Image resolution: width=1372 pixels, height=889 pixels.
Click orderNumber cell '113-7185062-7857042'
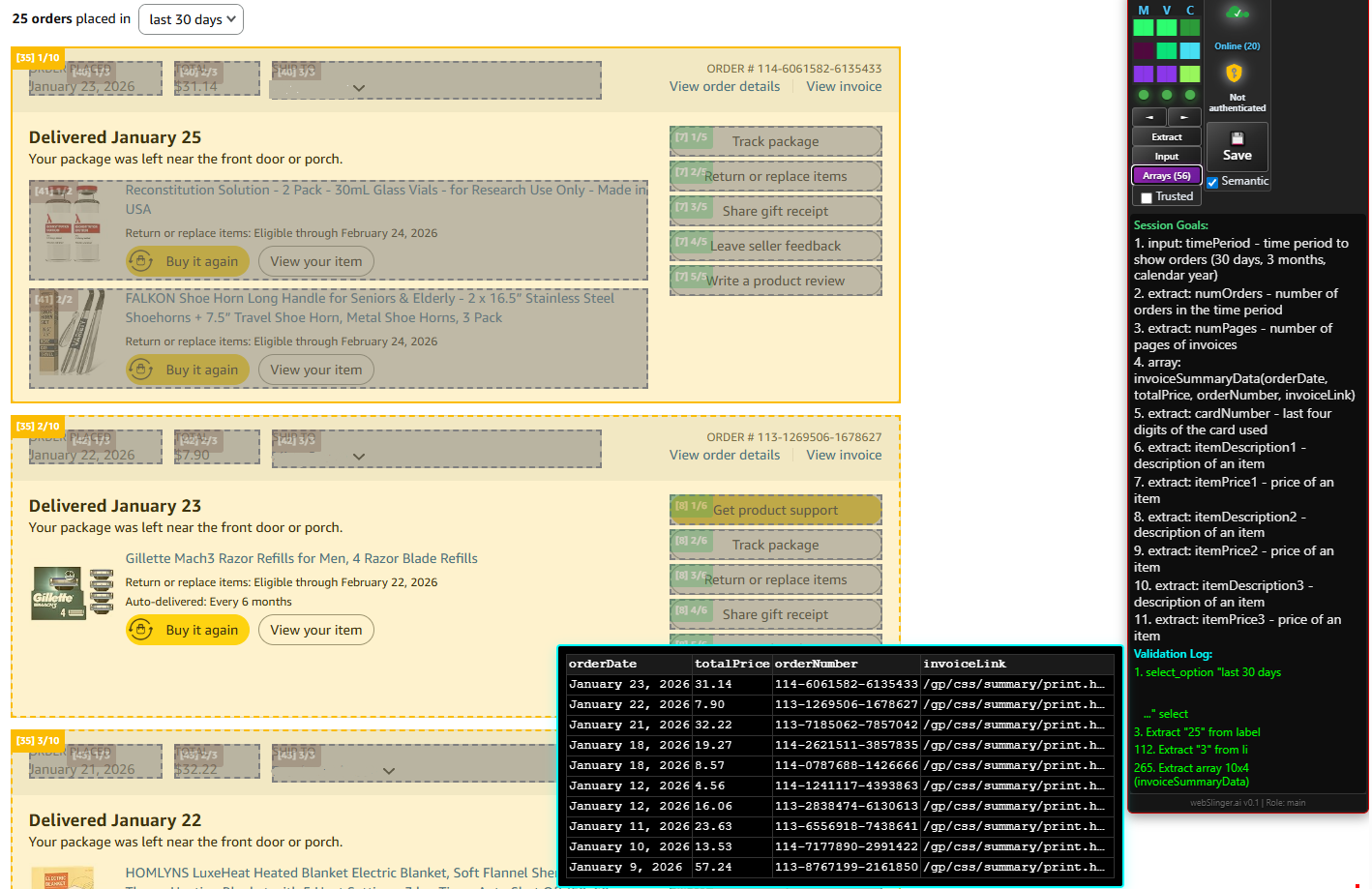point(846,725)
